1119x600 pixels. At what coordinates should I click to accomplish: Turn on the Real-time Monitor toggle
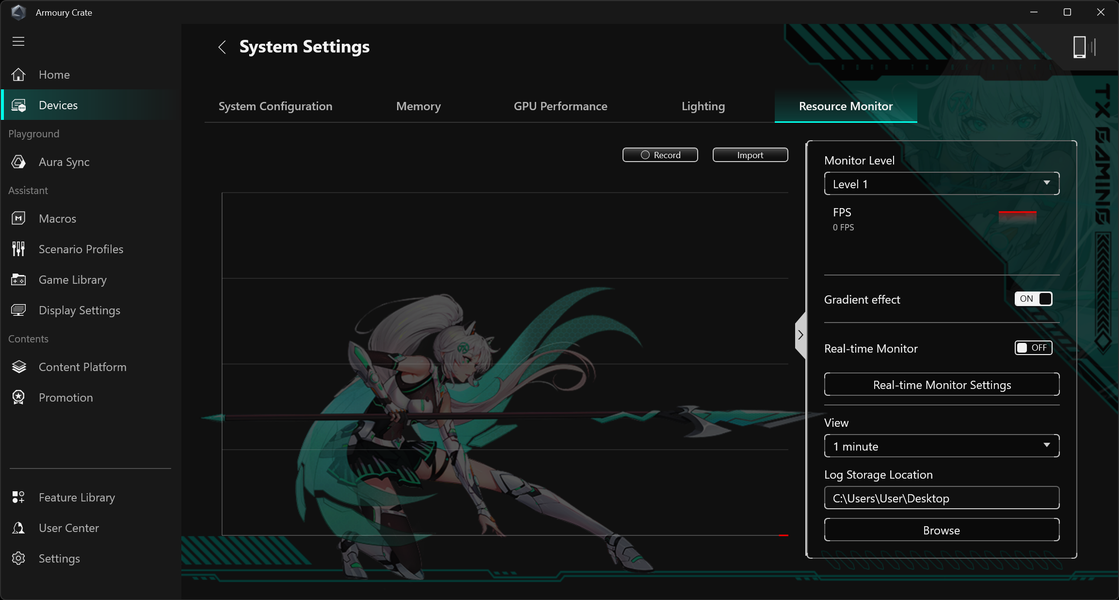[x=1033, y=347]
